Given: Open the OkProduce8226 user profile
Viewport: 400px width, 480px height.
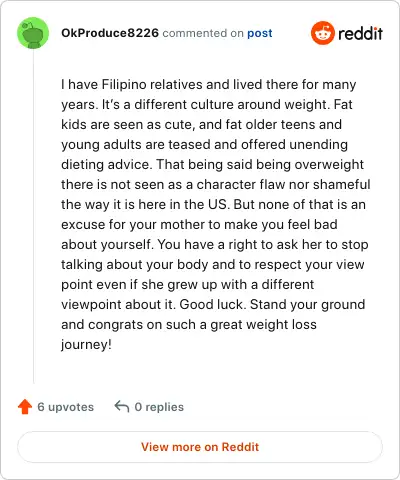Looking at the screenshot, I should pos(110,33).
